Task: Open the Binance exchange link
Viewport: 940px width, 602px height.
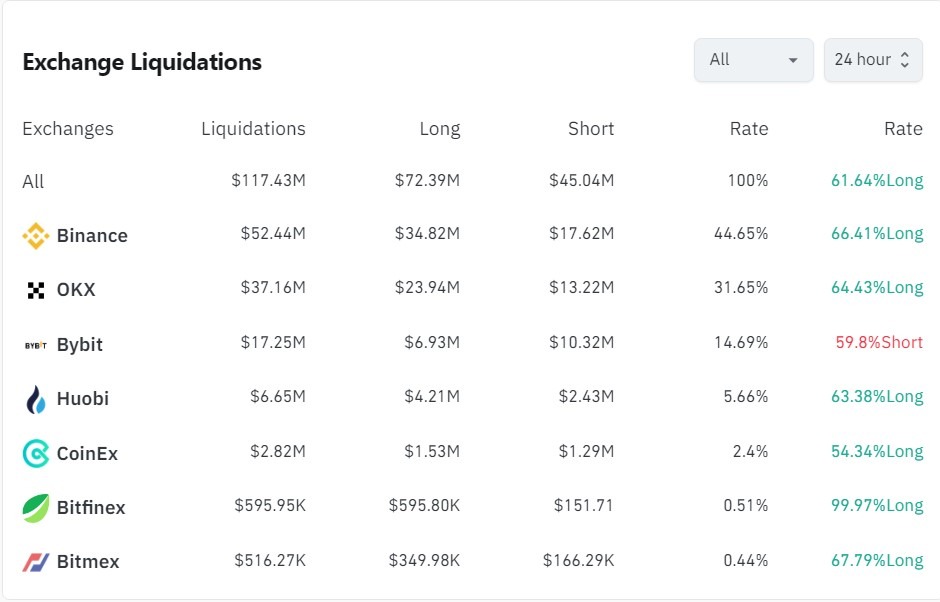Action: pos(92,236)
